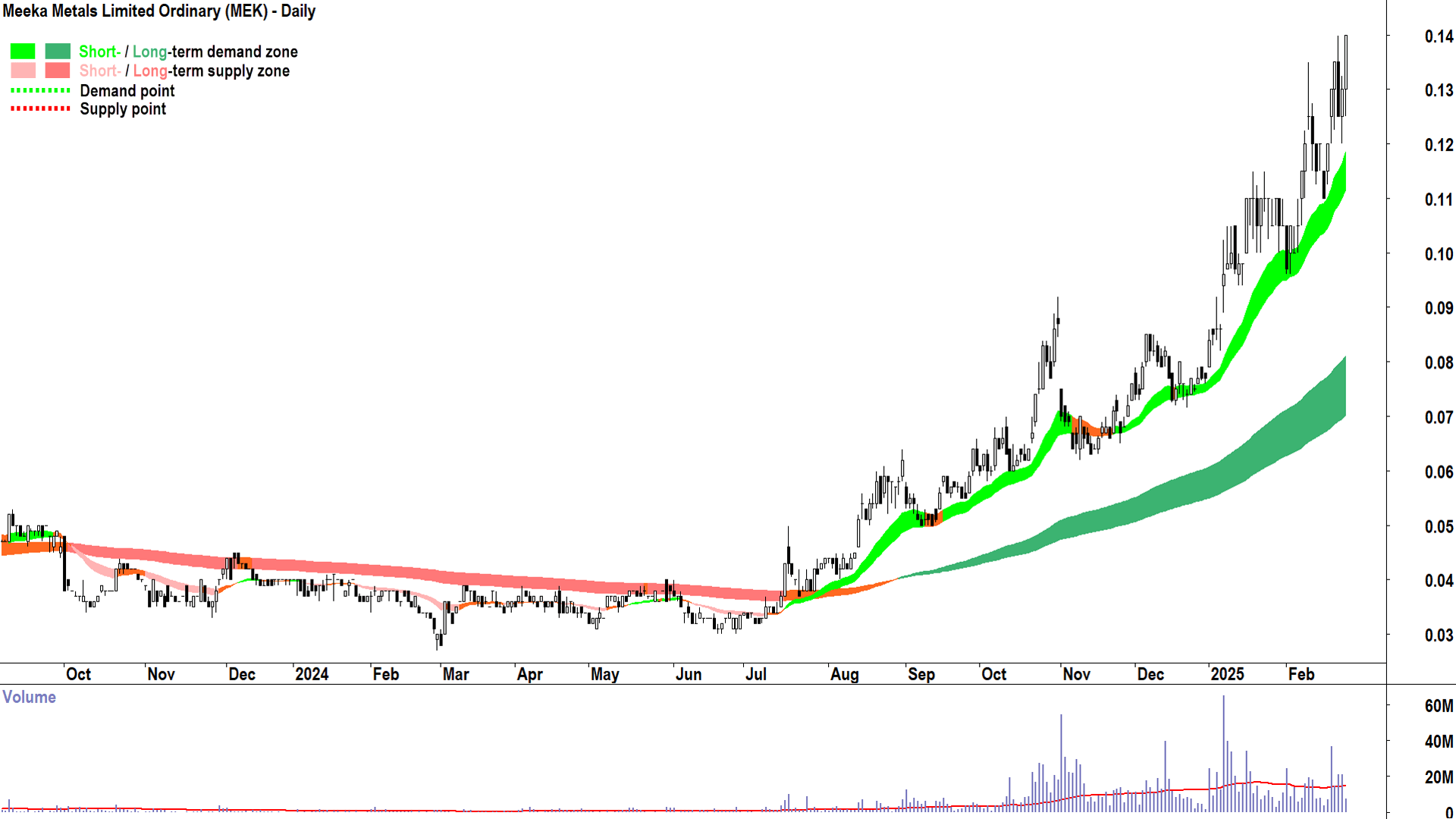This screenshot has width=1456, height=819.
Task: Click the long-term supply zone red swatch
Action: point(58,71)
